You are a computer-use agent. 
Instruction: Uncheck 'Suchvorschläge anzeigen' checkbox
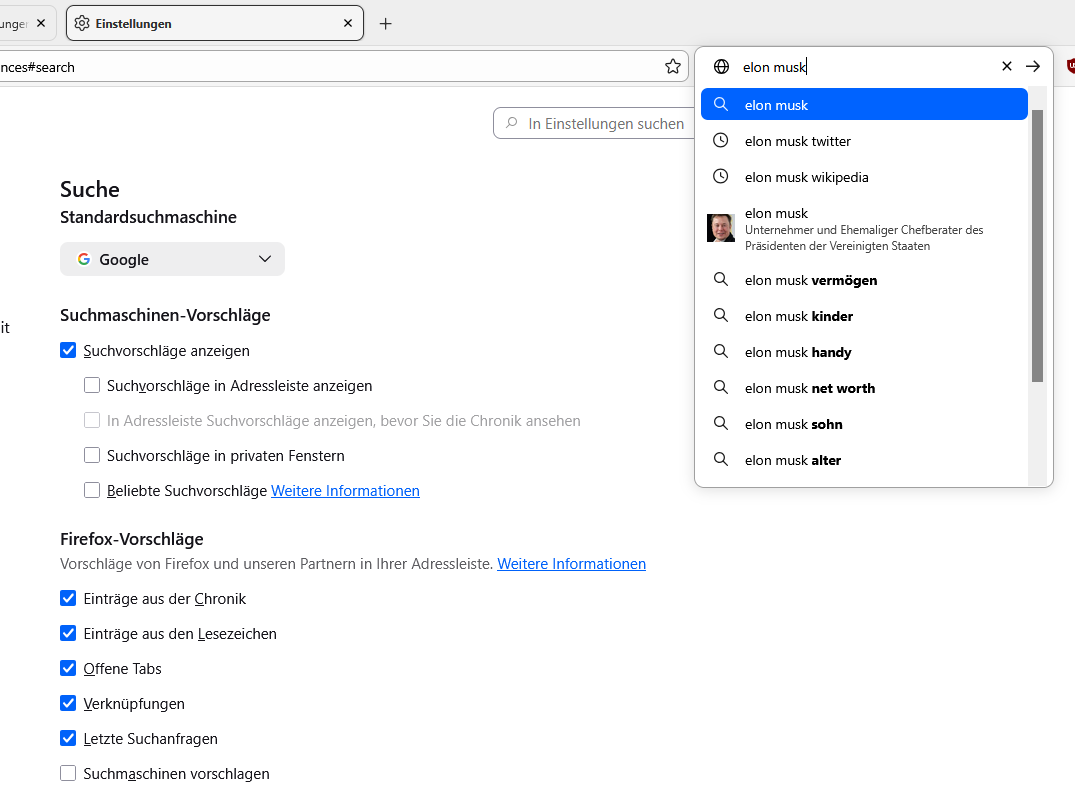[68, 350]
